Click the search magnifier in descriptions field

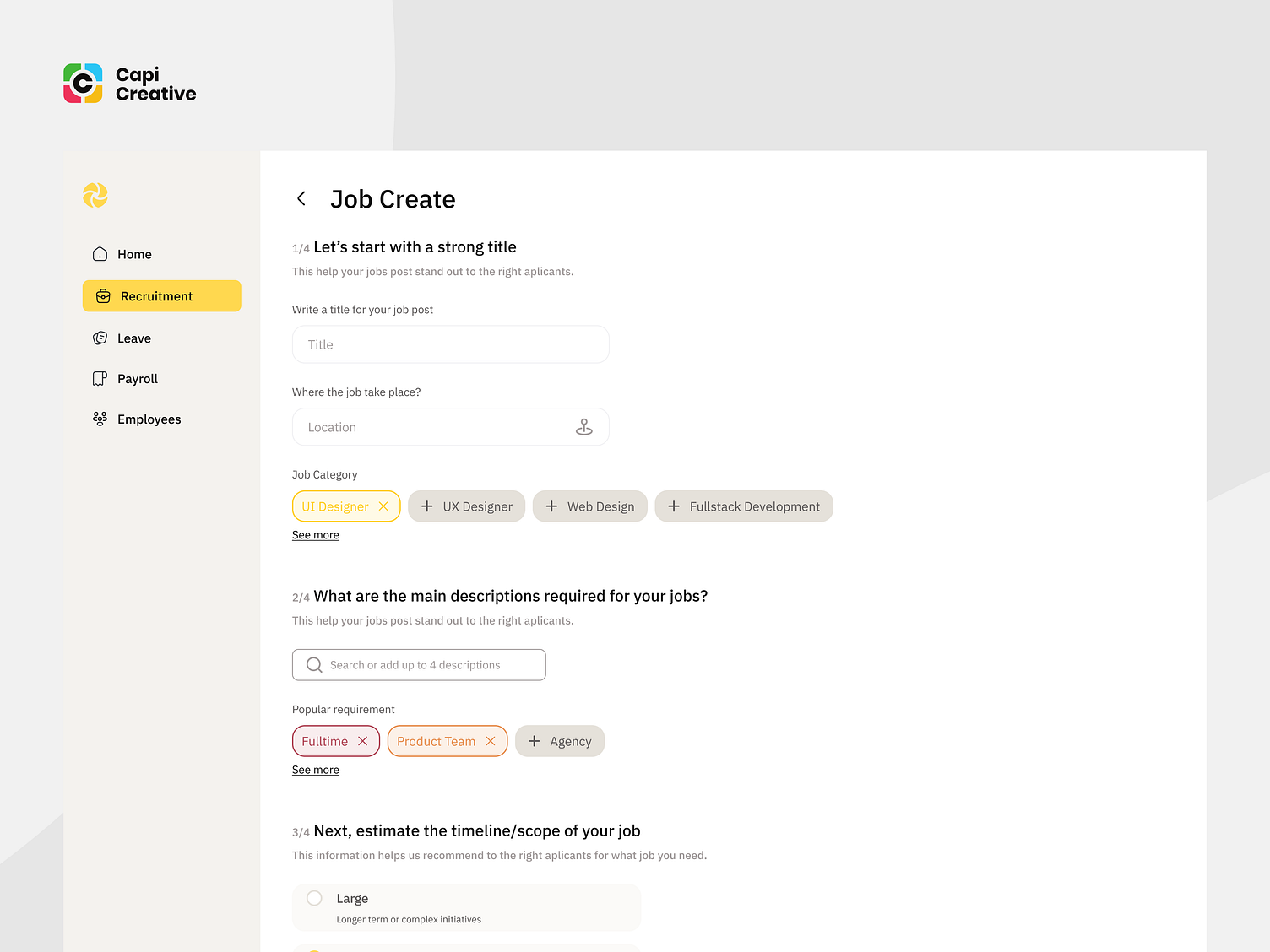point(313,664)
